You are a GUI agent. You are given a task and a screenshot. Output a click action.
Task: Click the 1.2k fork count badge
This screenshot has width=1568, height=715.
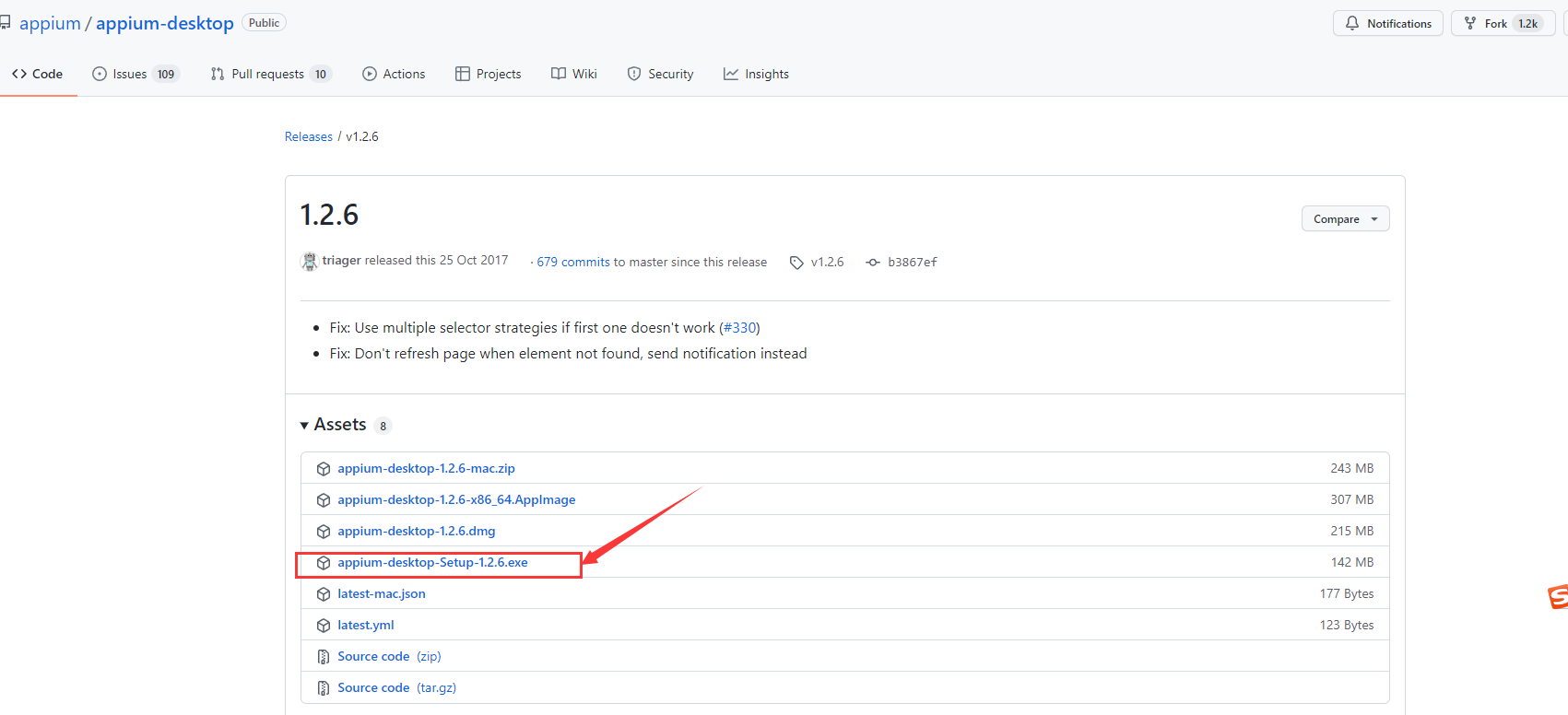(x=1528, y=23)
